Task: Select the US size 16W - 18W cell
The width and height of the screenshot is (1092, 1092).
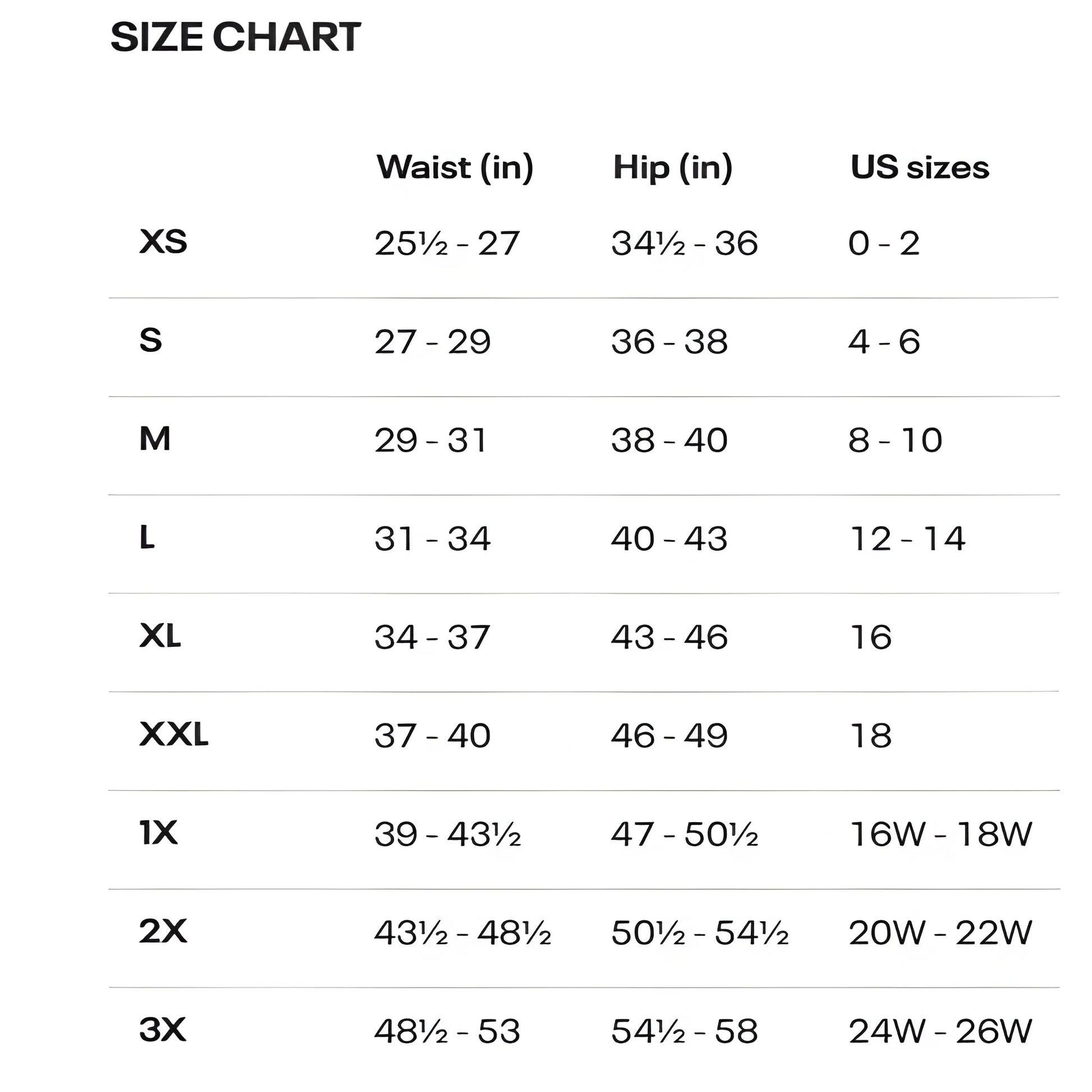Action: [941, 834]
